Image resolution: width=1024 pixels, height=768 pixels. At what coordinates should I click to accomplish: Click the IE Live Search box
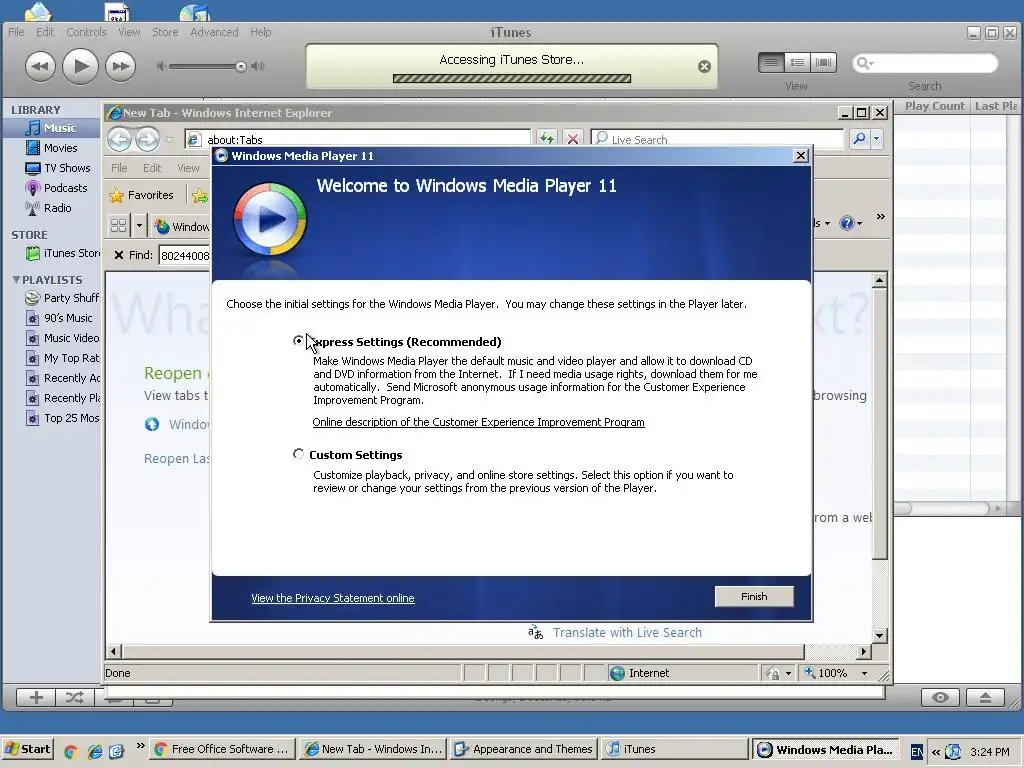(717, 139)
